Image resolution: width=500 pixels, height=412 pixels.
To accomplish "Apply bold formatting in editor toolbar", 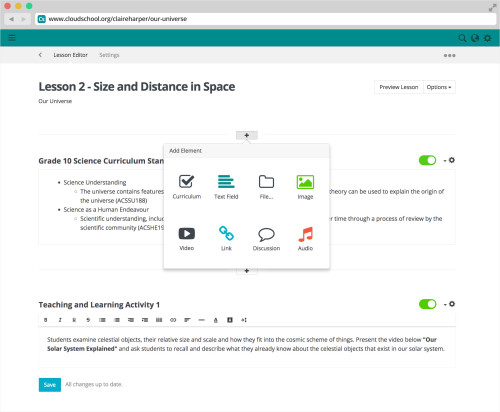I will coord(46,320).
